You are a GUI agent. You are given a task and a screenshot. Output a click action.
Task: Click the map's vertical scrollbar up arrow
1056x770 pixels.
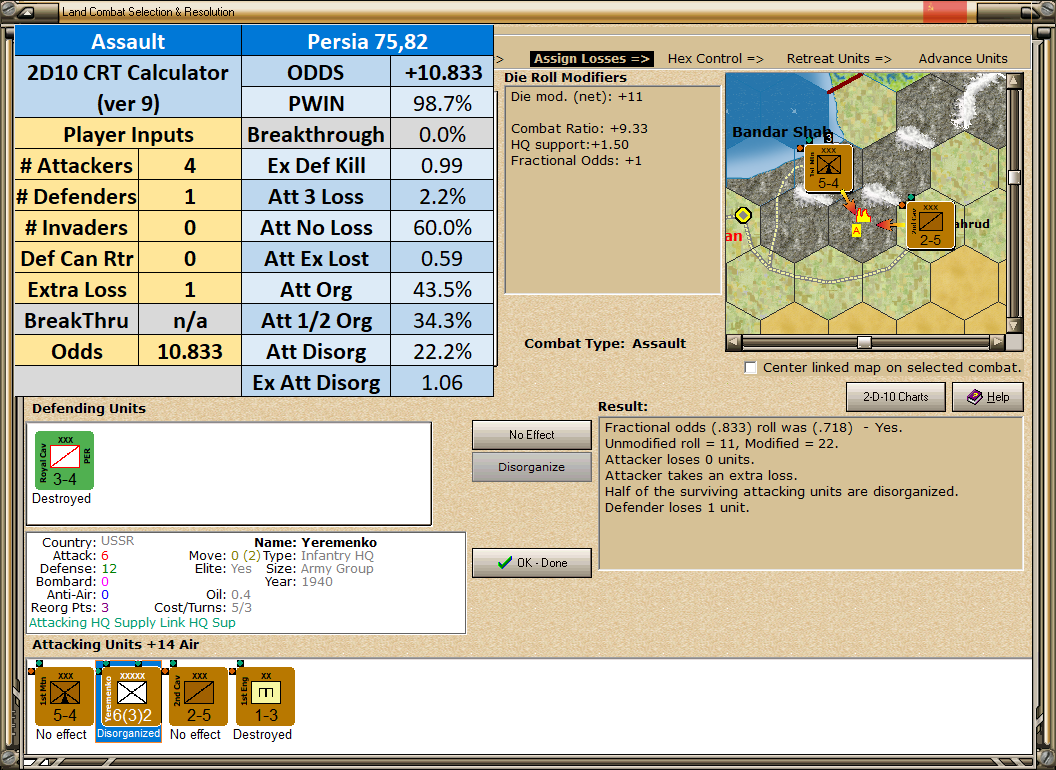click(x=1014, y=82)
